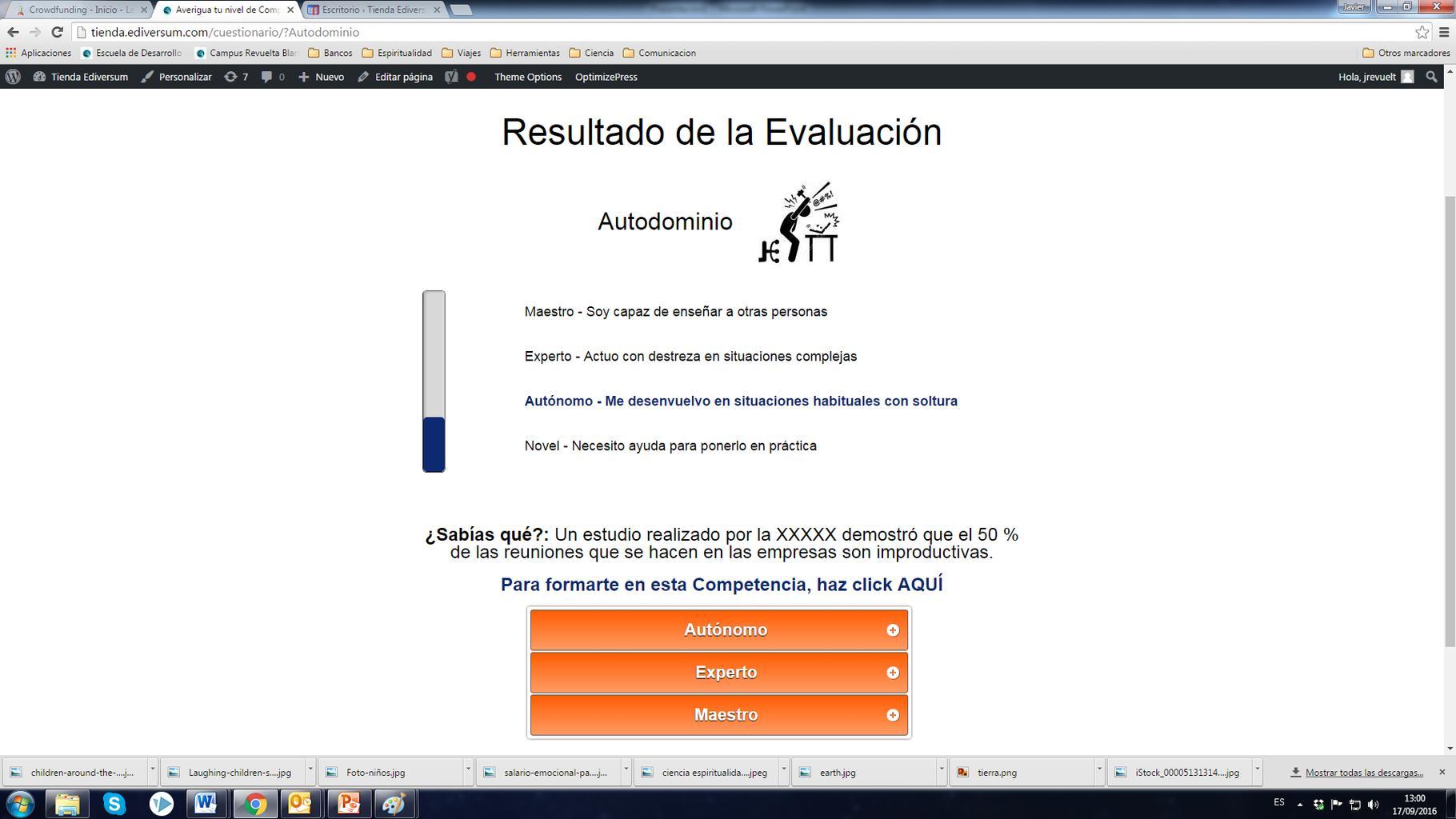The width and height of the screenshot is (1456, 819).
Task: Open Skype from the taskbar
Action: (114, 803)
